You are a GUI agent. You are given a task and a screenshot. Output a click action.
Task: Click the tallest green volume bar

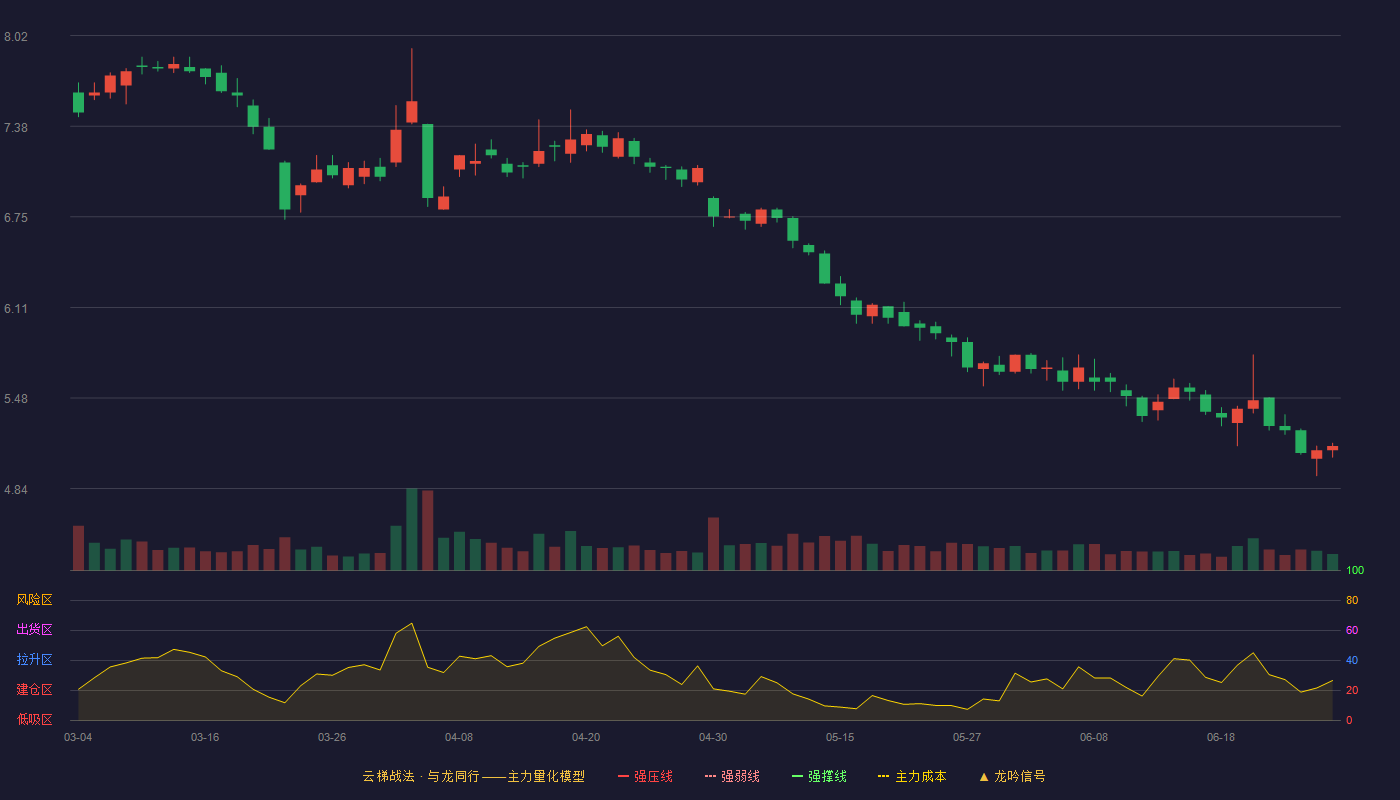(412, 529)
